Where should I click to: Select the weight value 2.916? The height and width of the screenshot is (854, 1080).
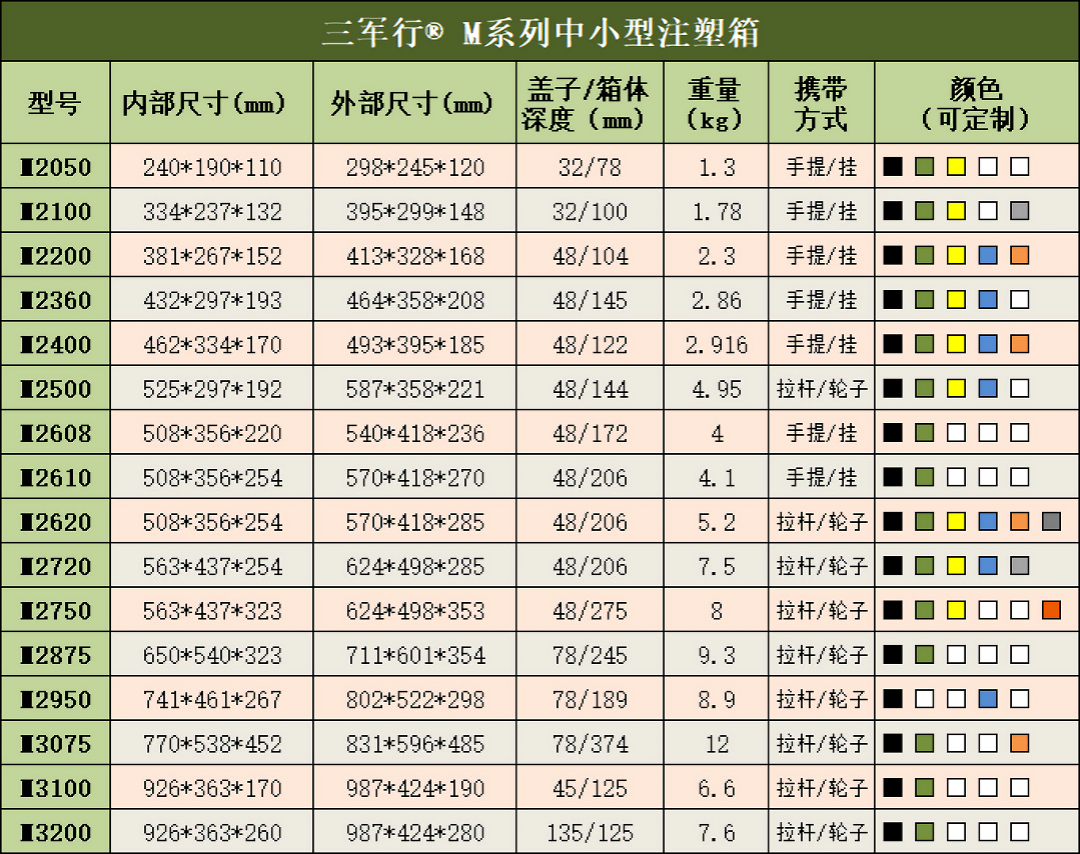click(x=716, y=344)
